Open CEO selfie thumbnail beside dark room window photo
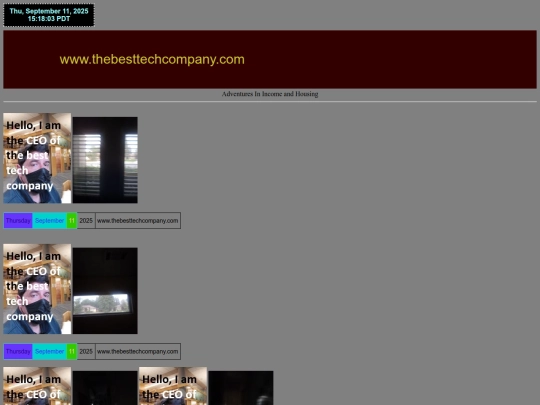 click(37, 289)
